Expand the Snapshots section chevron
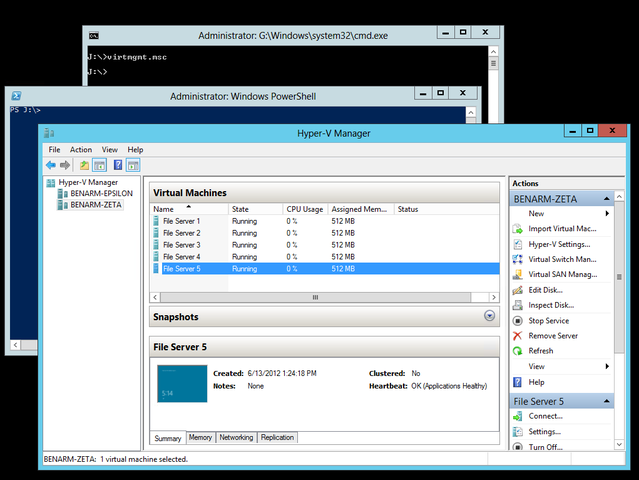 pyautogui.click(x=489, y=316)
